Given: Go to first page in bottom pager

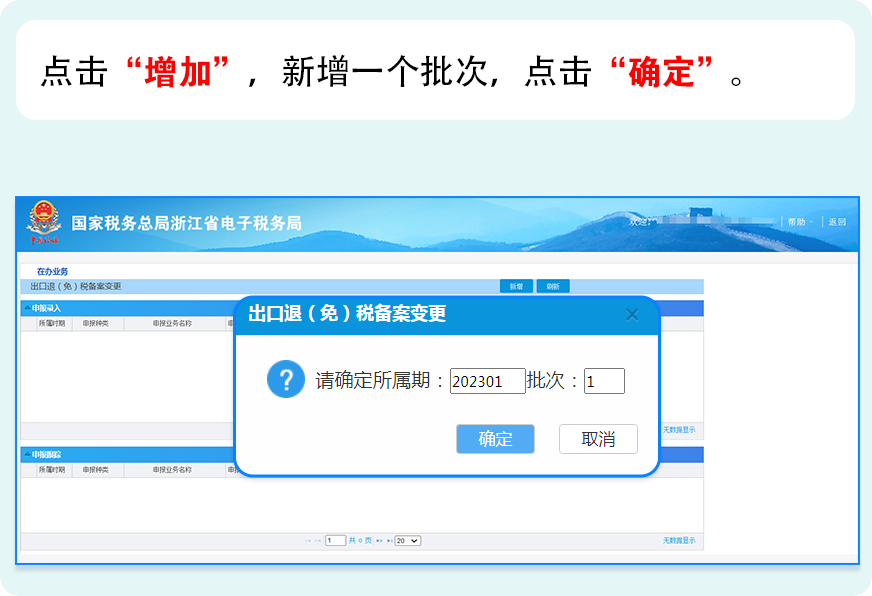Looking at the screenshot, I should (x=308, y=540).
